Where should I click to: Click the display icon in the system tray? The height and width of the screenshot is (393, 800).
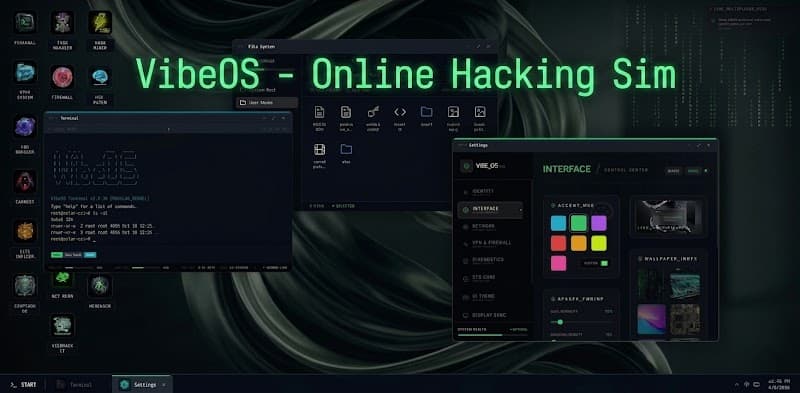pyautogui.click(x=757, y=384)
